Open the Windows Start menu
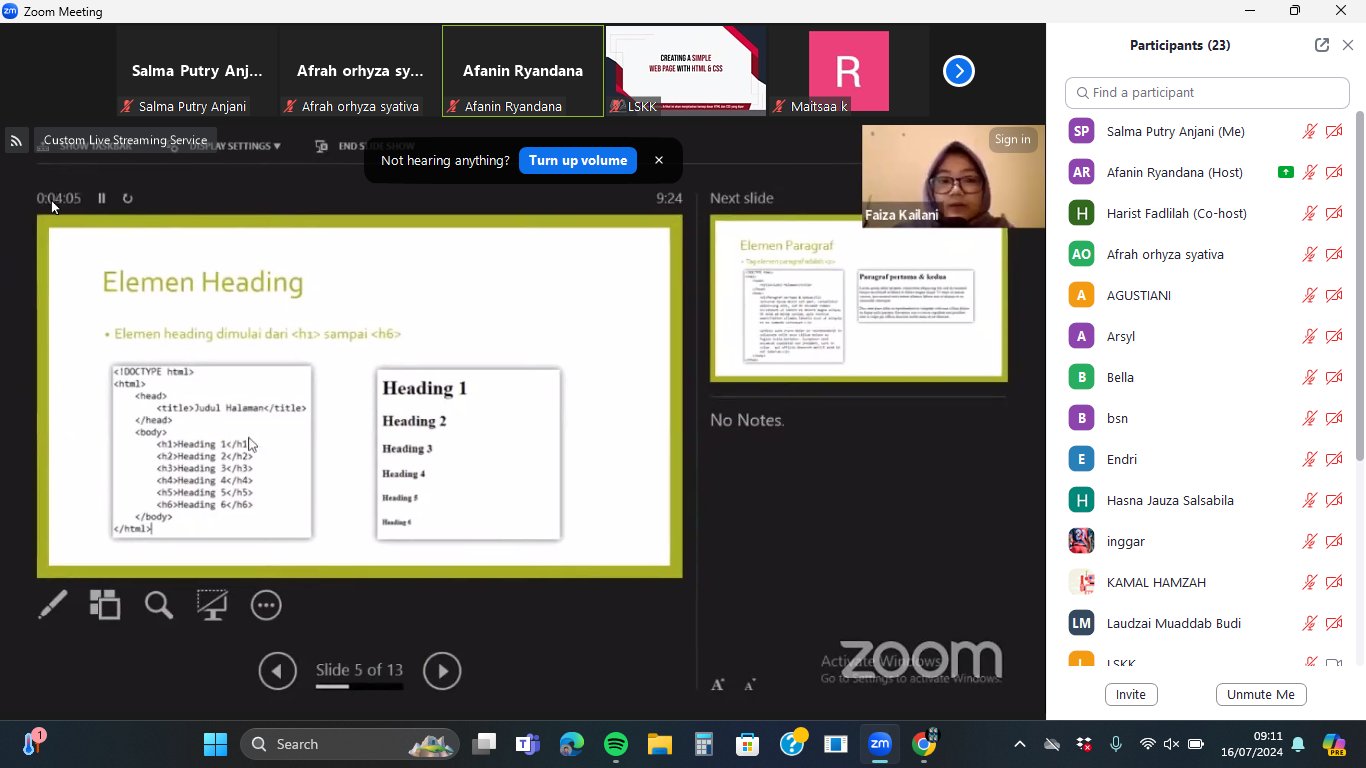1366x768 pixels. (x=216, y=744)
